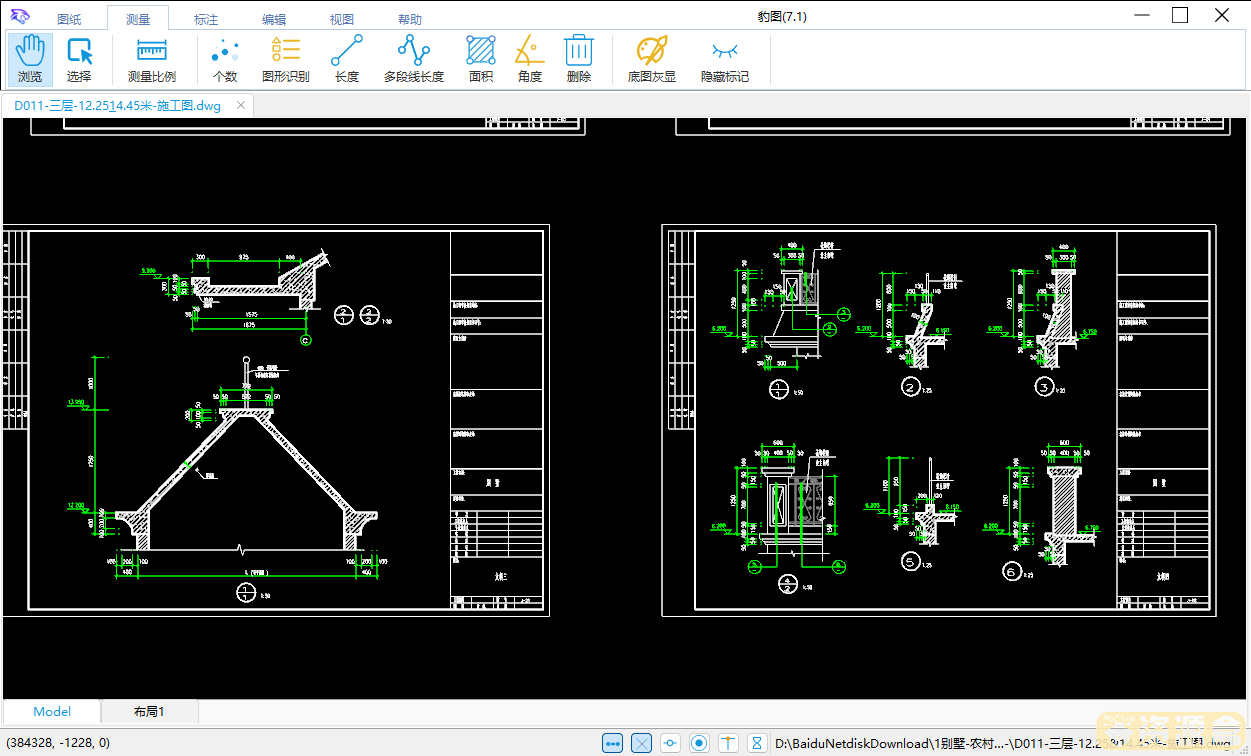Choose the 个数 (count) tool
This screenshot has width=1251, height=756.
point(225,59)
